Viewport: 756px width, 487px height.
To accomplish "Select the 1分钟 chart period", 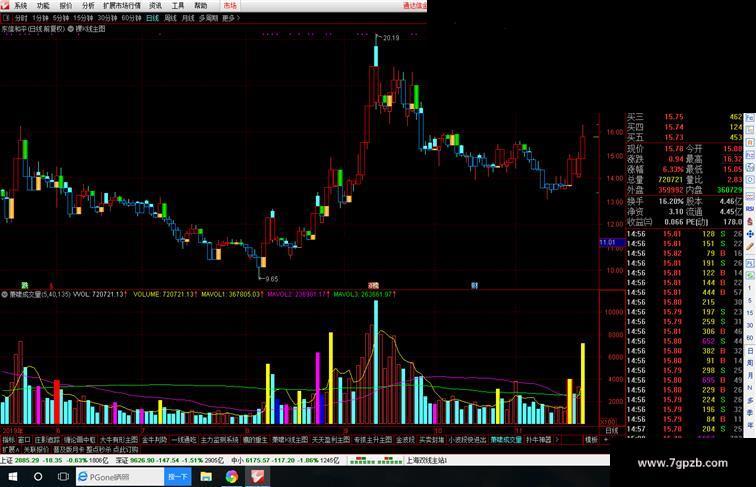I will (40, 18).
